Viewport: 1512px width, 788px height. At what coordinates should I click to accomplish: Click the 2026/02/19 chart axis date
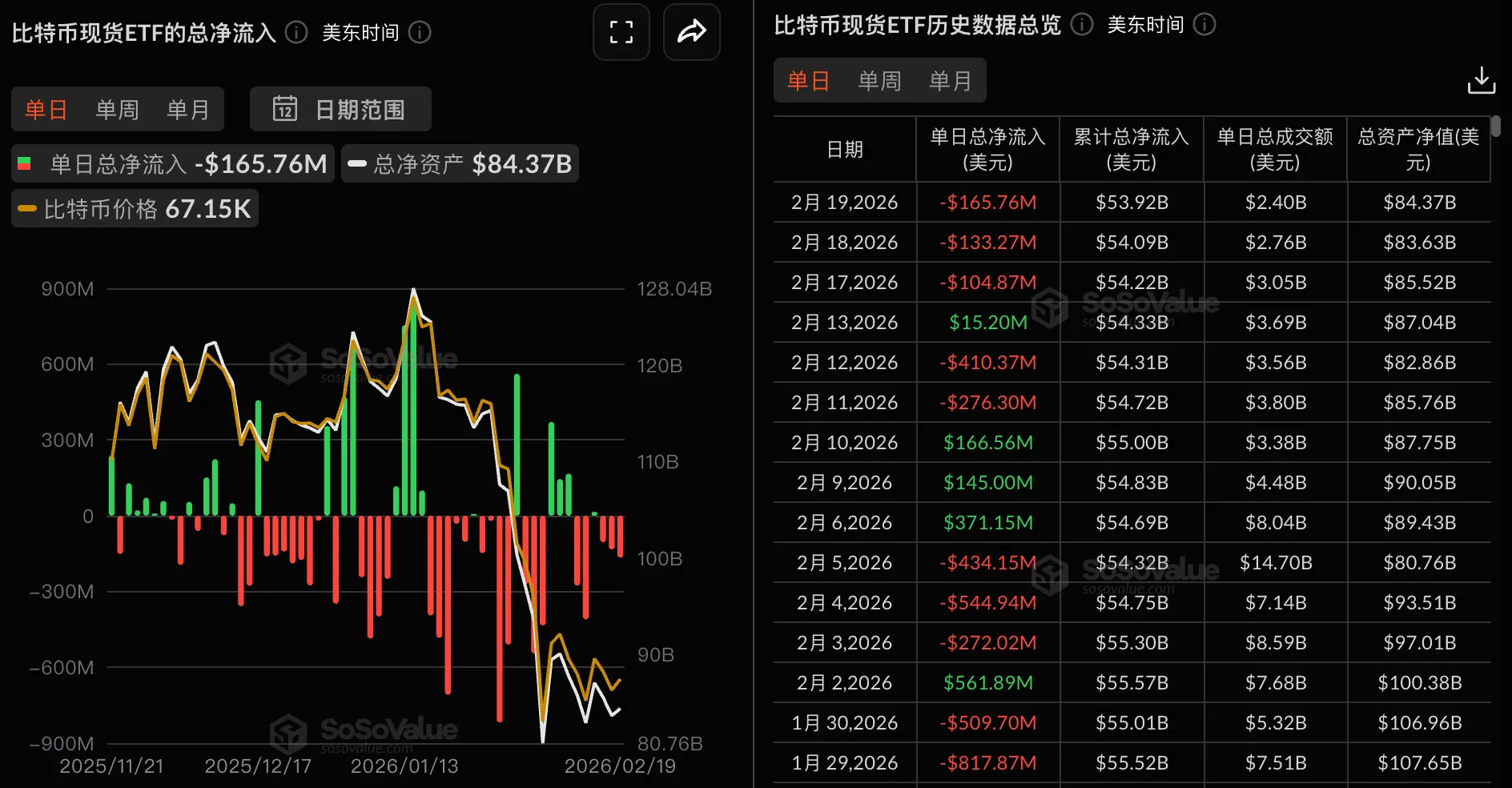tap(620, 766)
